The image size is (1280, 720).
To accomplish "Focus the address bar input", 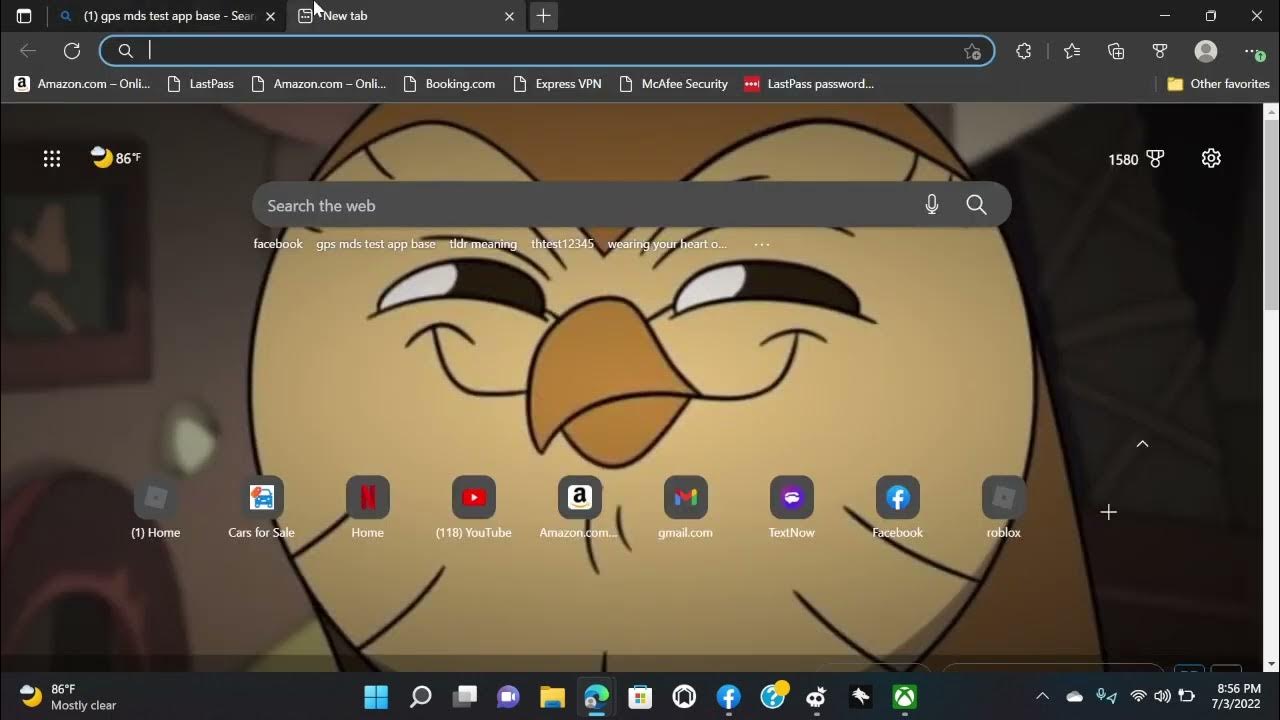I will pyautogui.click(x=545, y=51).
